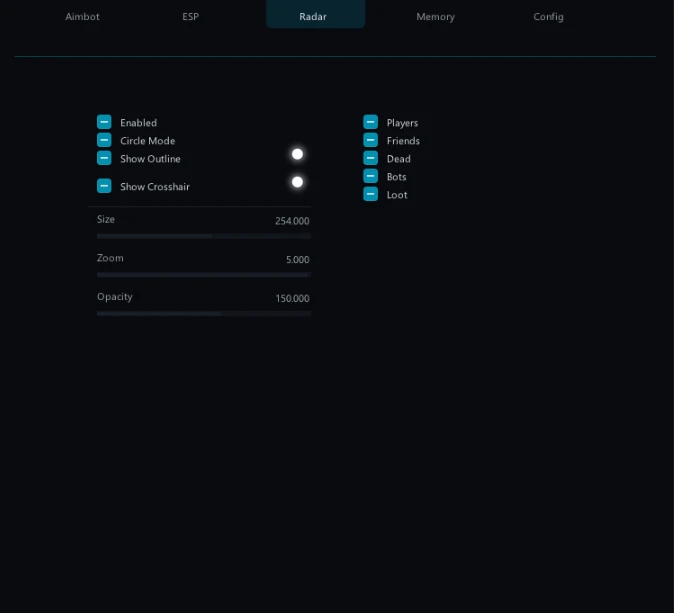Open the Show Crosshair color picker
Image resolution: width=674 pixels, height=613 pixels.
pyautogui.click(x=297, y=182)
